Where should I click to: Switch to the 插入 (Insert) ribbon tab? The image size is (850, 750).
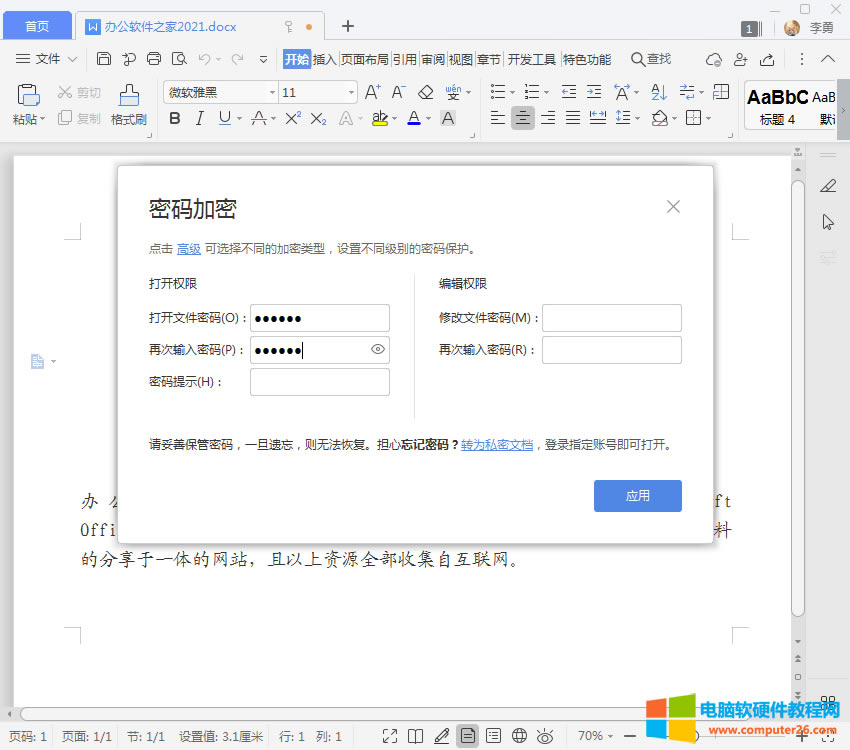(x=325, y=59)
